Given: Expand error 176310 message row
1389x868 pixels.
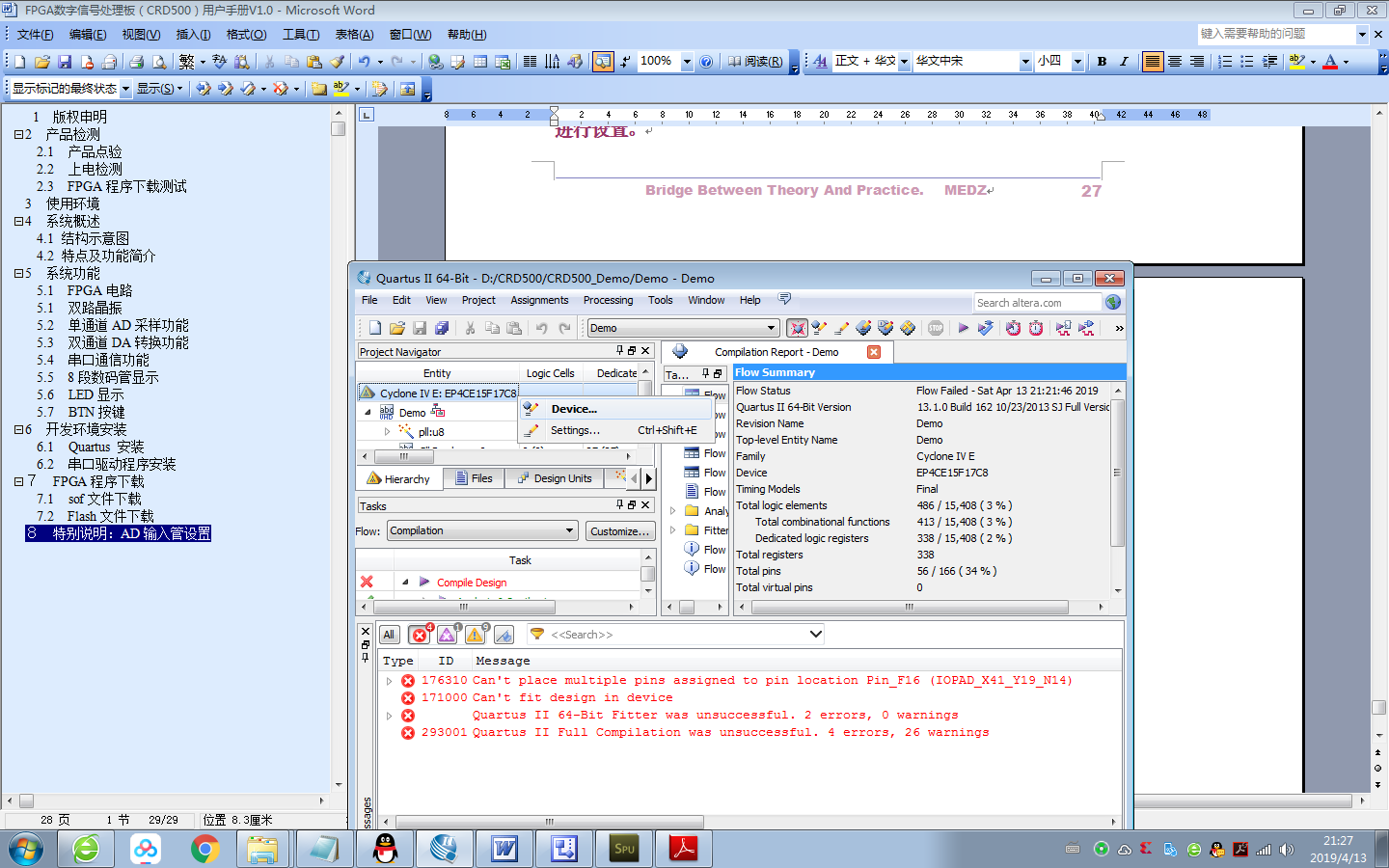Looking at the screenshot, I should 389,681.
